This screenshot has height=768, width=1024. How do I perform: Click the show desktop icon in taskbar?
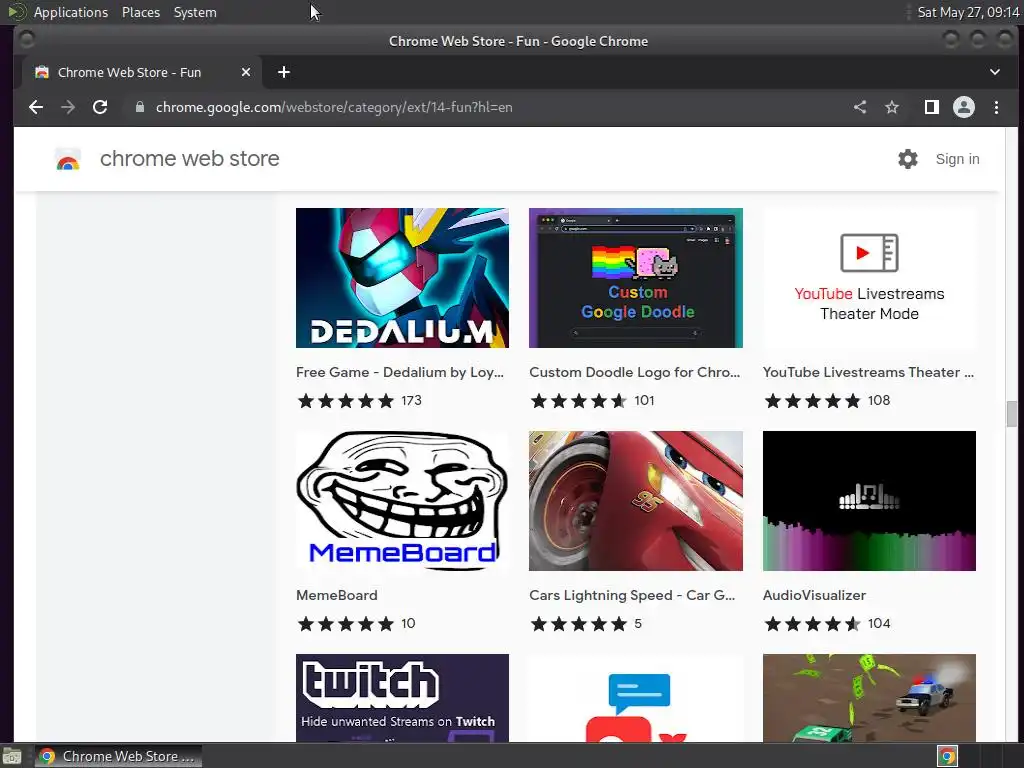(12, 756)
